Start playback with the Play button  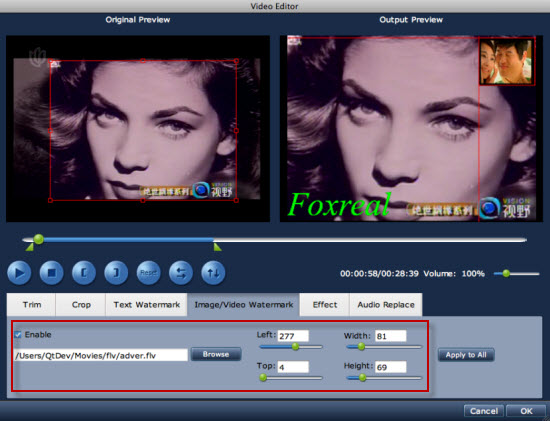click(19, 273)
